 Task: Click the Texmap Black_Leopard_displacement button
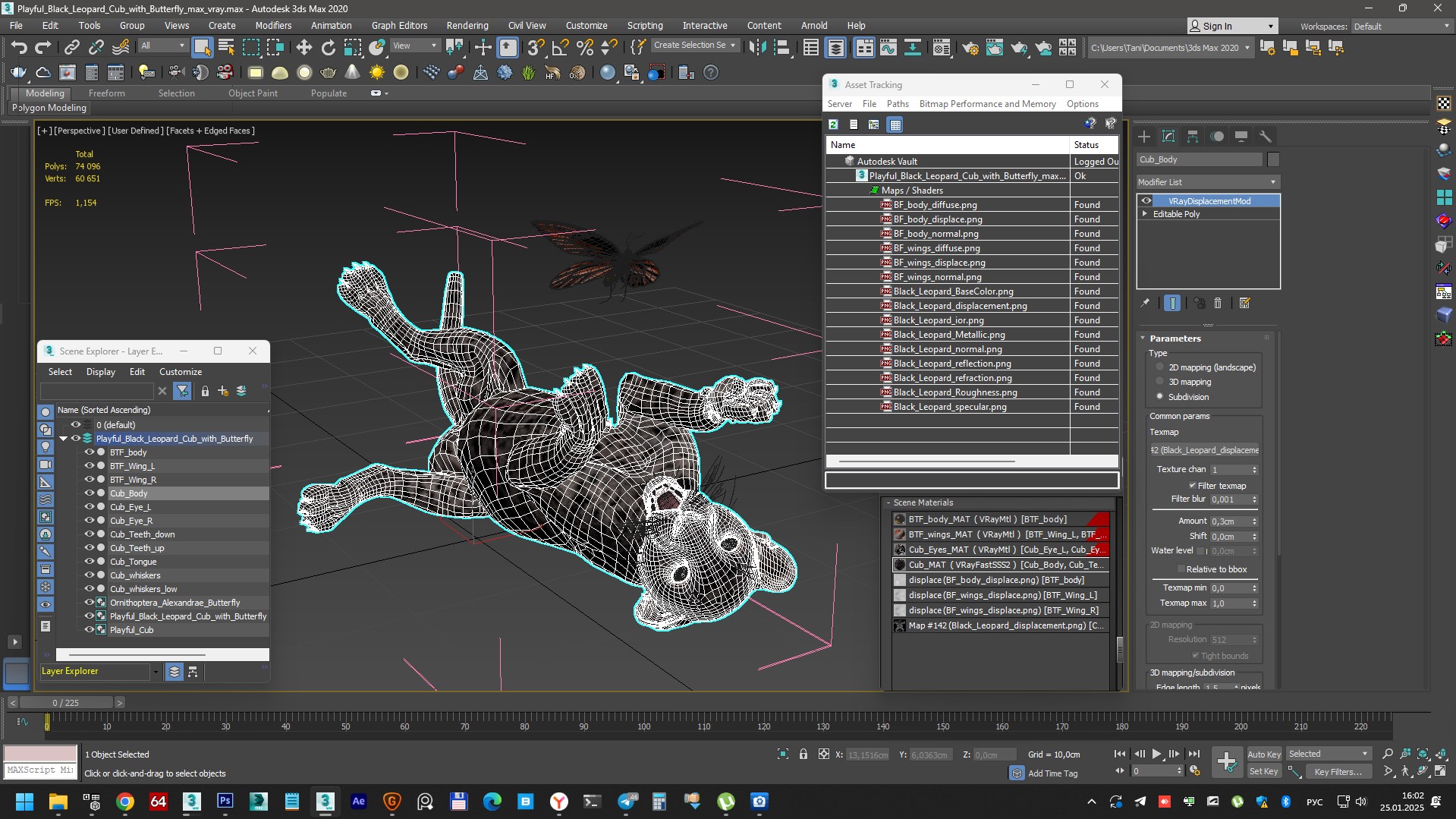click(x=1204, y=450)
